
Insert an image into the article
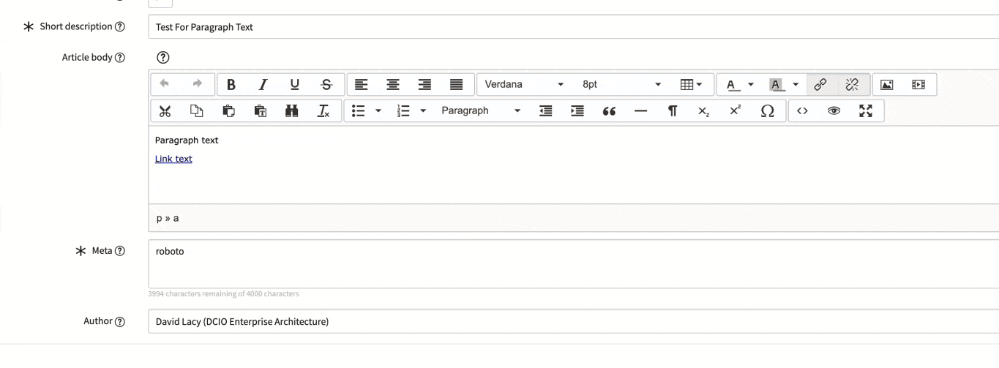[886, 84]
